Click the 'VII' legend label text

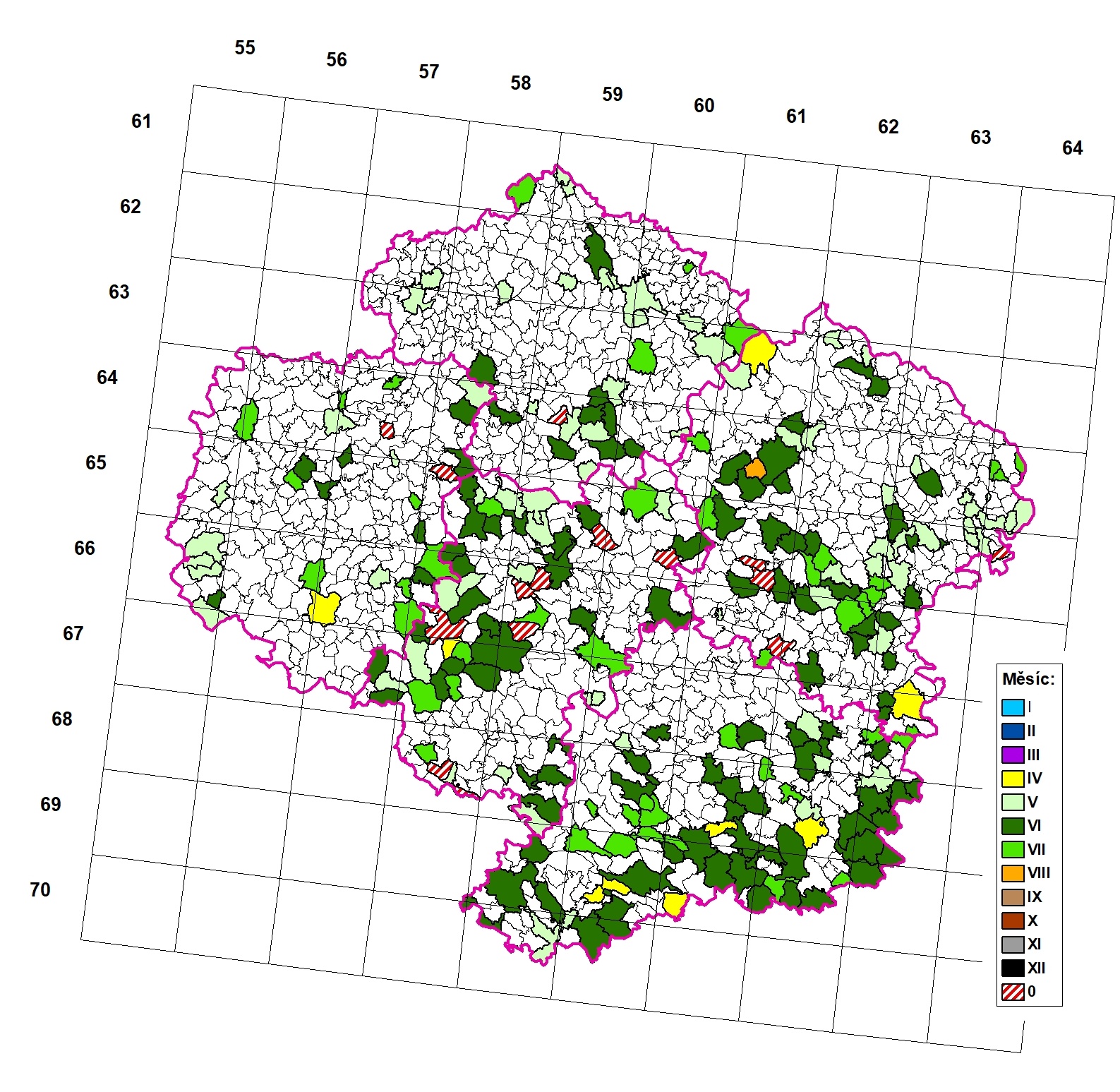[1037, 849]
